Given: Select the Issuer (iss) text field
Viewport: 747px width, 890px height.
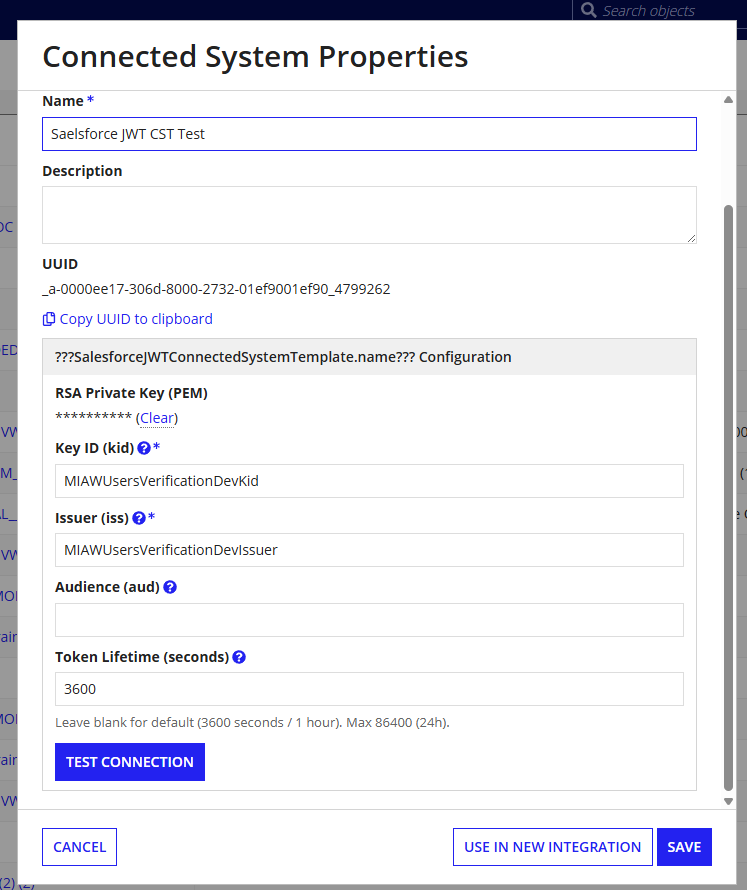Looking at the screenshot, I should [x=370, y=550].
